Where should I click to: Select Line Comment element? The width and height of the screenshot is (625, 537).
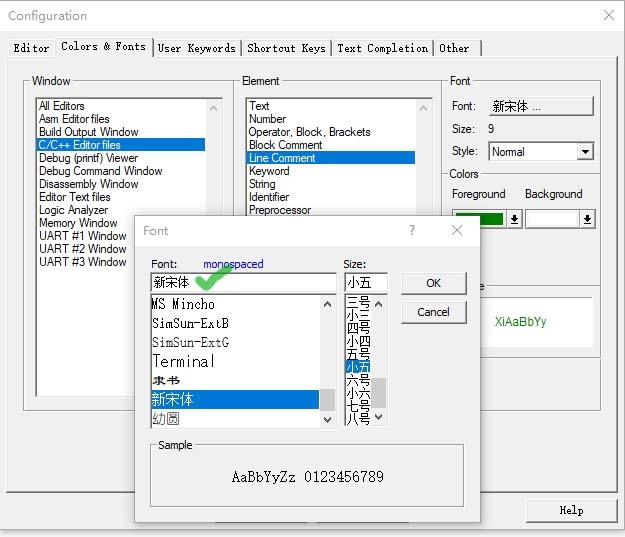331,158
